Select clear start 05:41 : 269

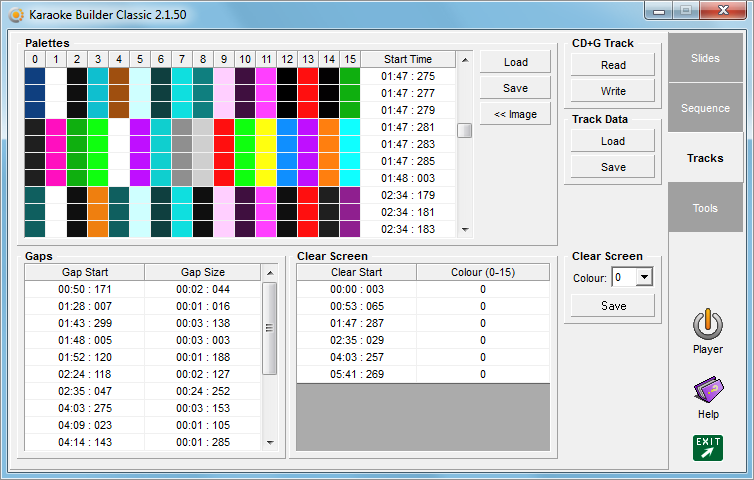coord(356,374)
